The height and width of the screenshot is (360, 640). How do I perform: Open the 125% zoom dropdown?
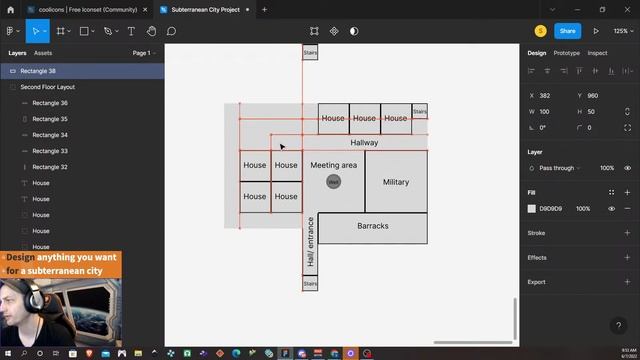click(623, 31)
